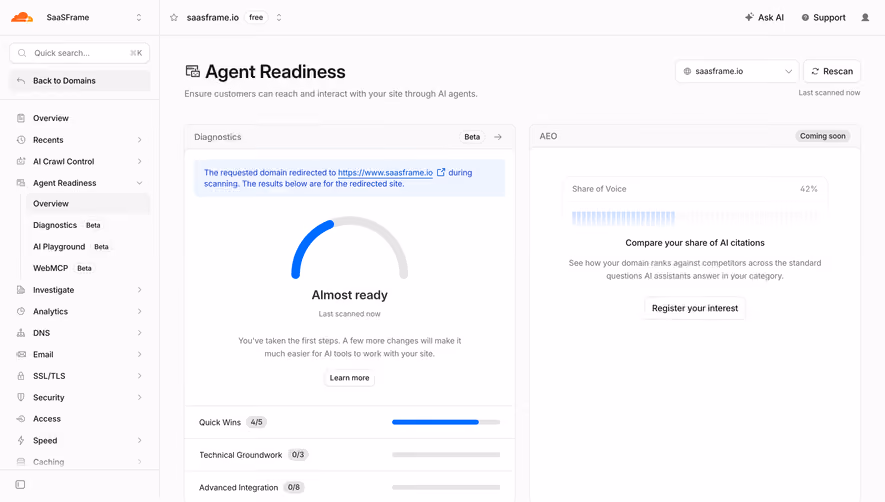Screen dimensions: 885x502
Task: Click the Back to Domains arrow icon
Action: [x=21, y=81]
